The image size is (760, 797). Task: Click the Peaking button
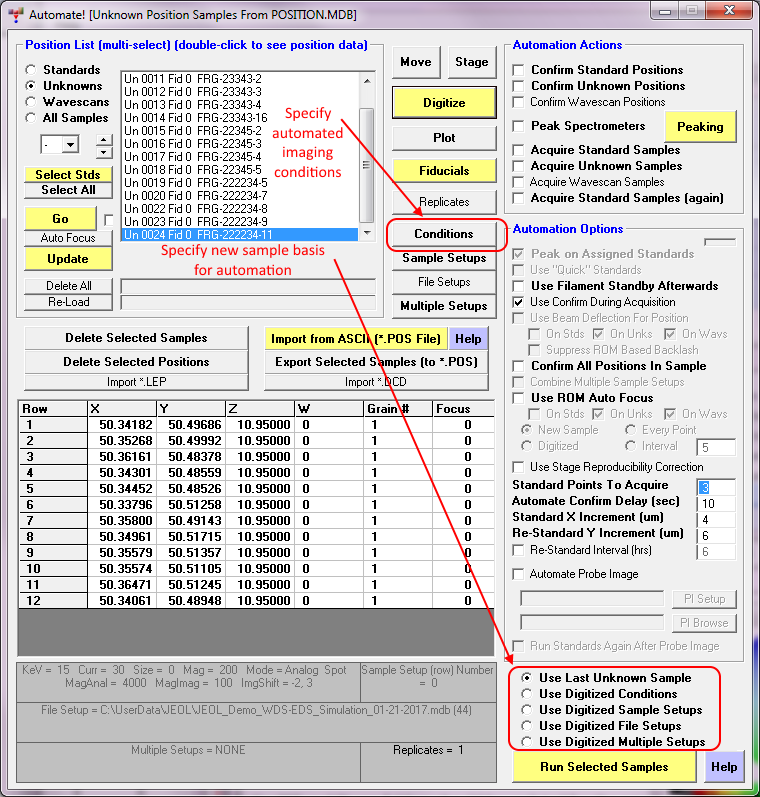[699, 127]
